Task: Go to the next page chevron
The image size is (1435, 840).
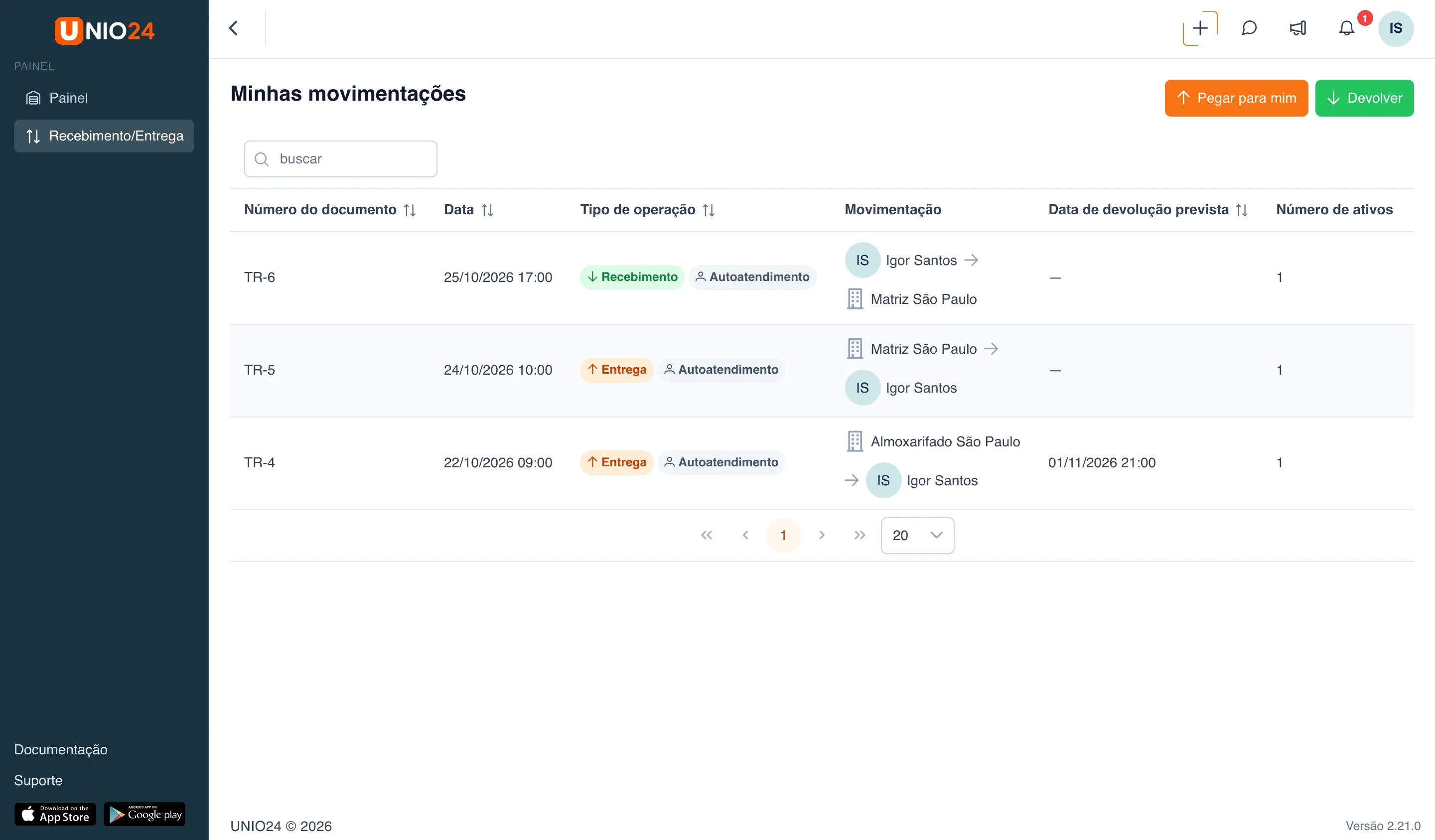Action: (x=821, y=535)
